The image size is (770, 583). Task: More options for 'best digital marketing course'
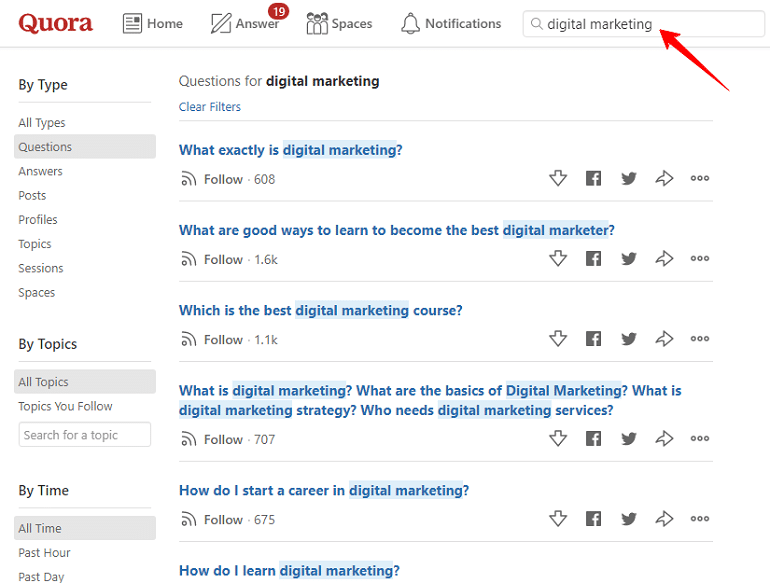[700, 338]
